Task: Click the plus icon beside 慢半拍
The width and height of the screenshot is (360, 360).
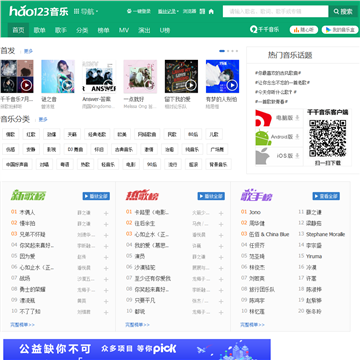Action: click(106, 224)
